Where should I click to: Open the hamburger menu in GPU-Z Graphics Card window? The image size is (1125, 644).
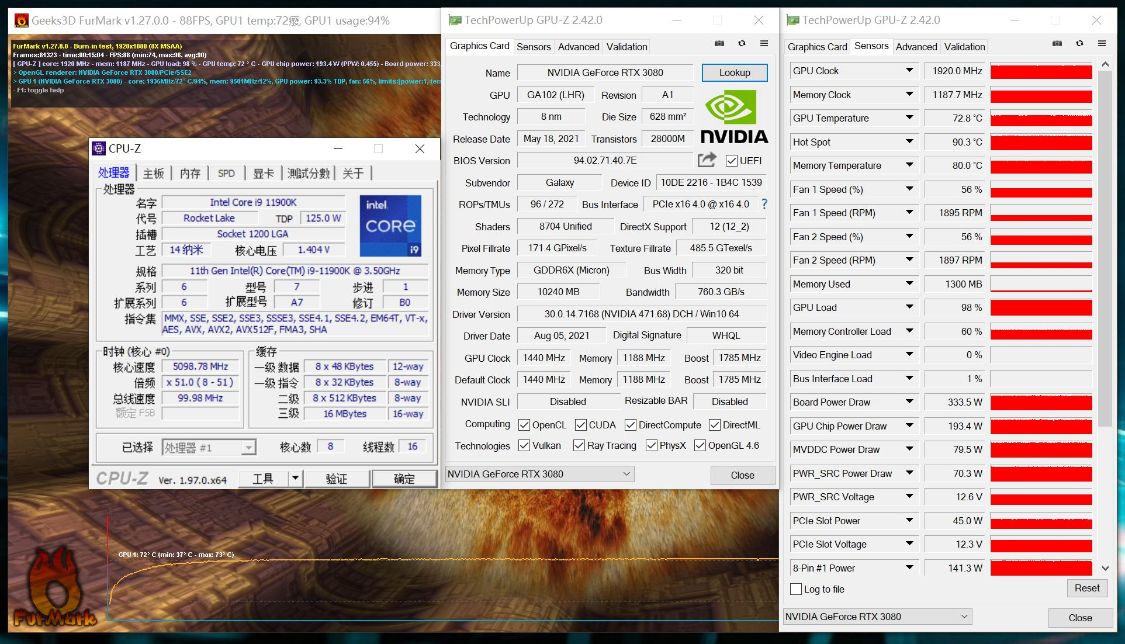pos(764,44)
